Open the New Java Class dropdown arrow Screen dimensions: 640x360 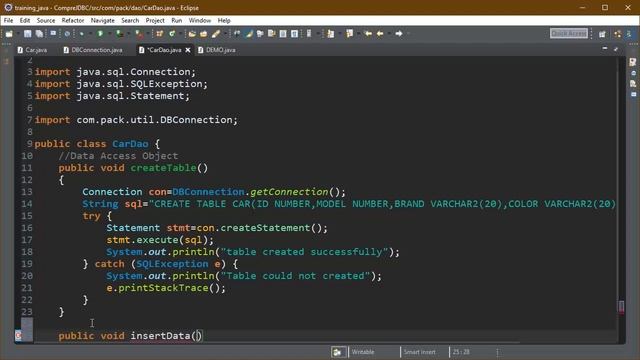[180, 33]
